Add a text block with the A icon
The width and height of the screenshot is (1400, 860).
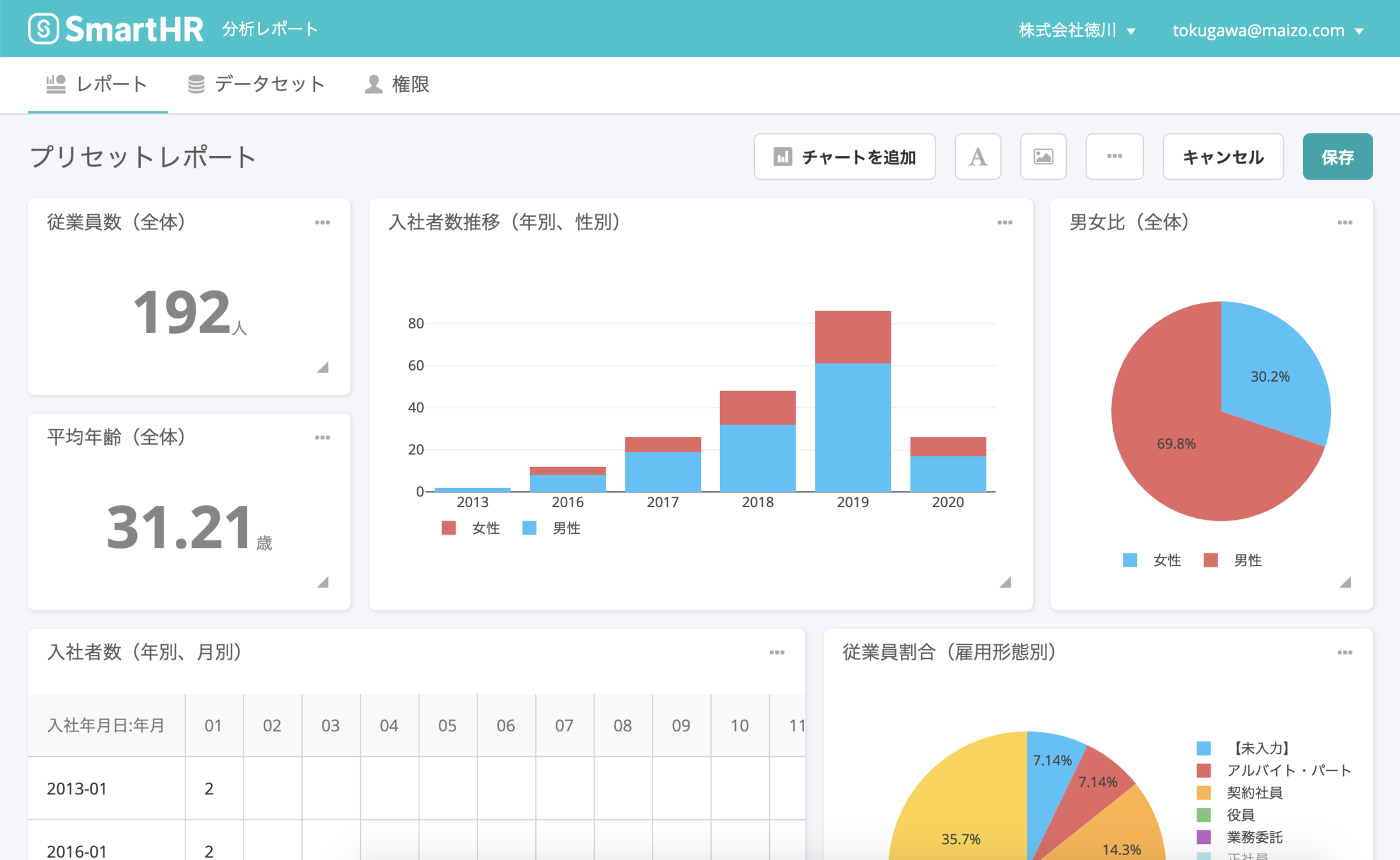(978, 157)
